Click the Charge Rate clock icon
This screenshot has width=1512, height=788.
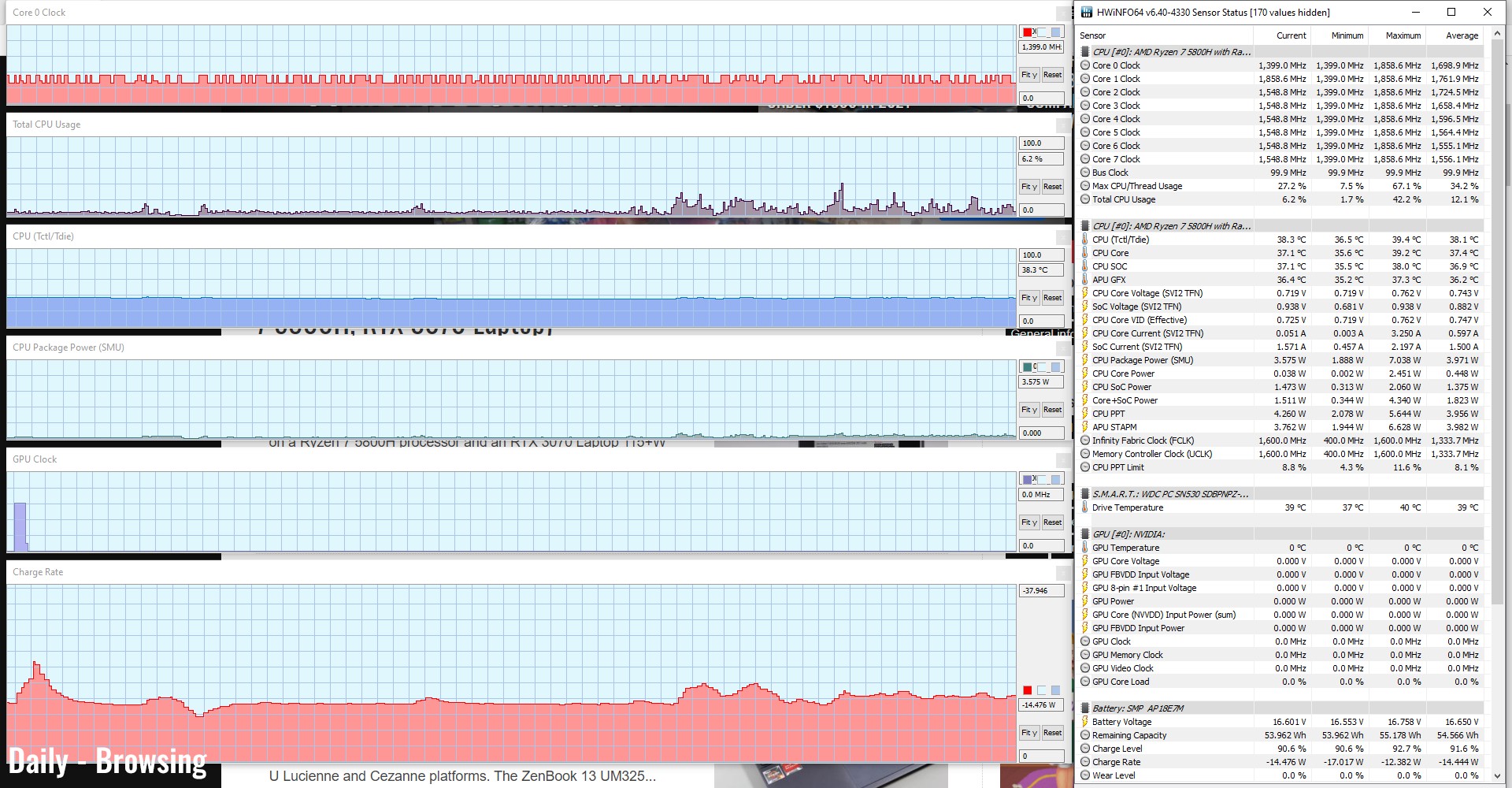coord(1085,762)
